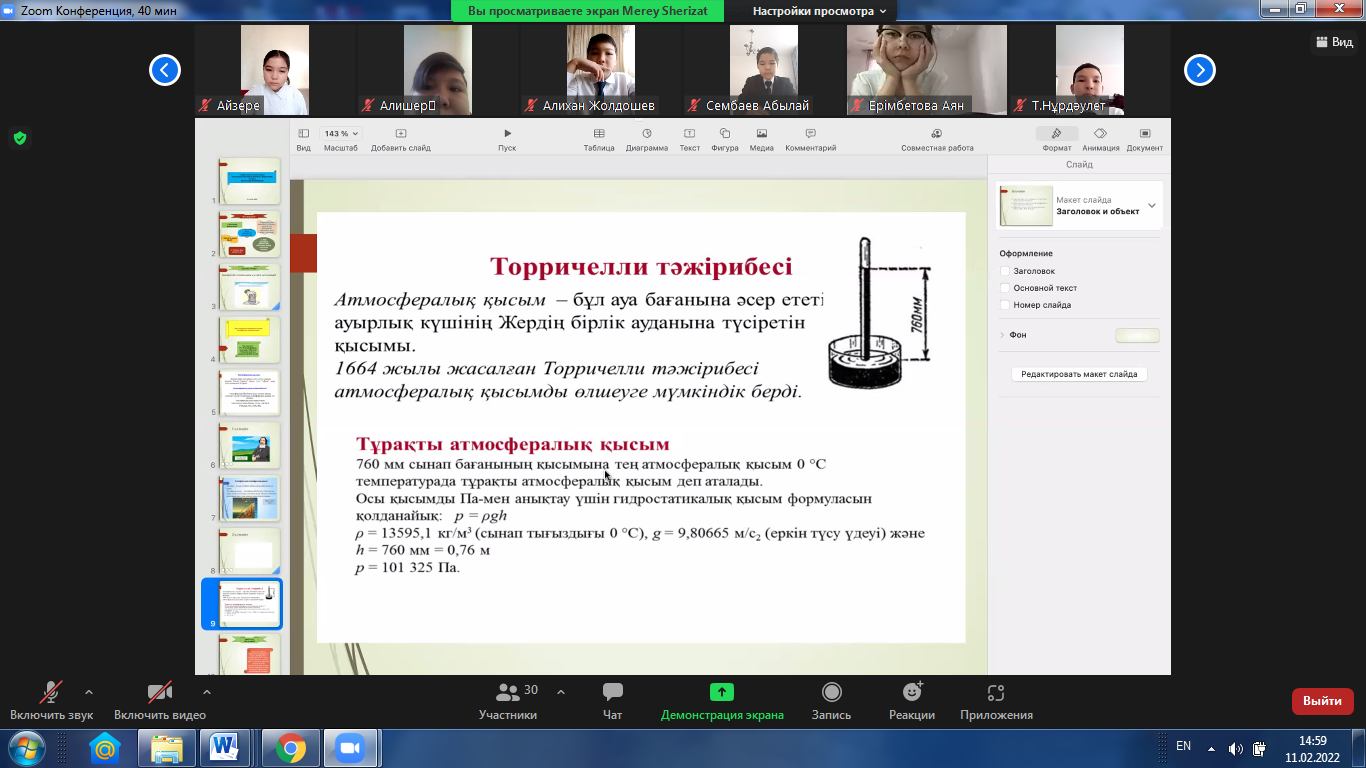Enable the Заголовок checkbox
The height and width of the screenshot is (768, 1366).
click(1005, 271)
